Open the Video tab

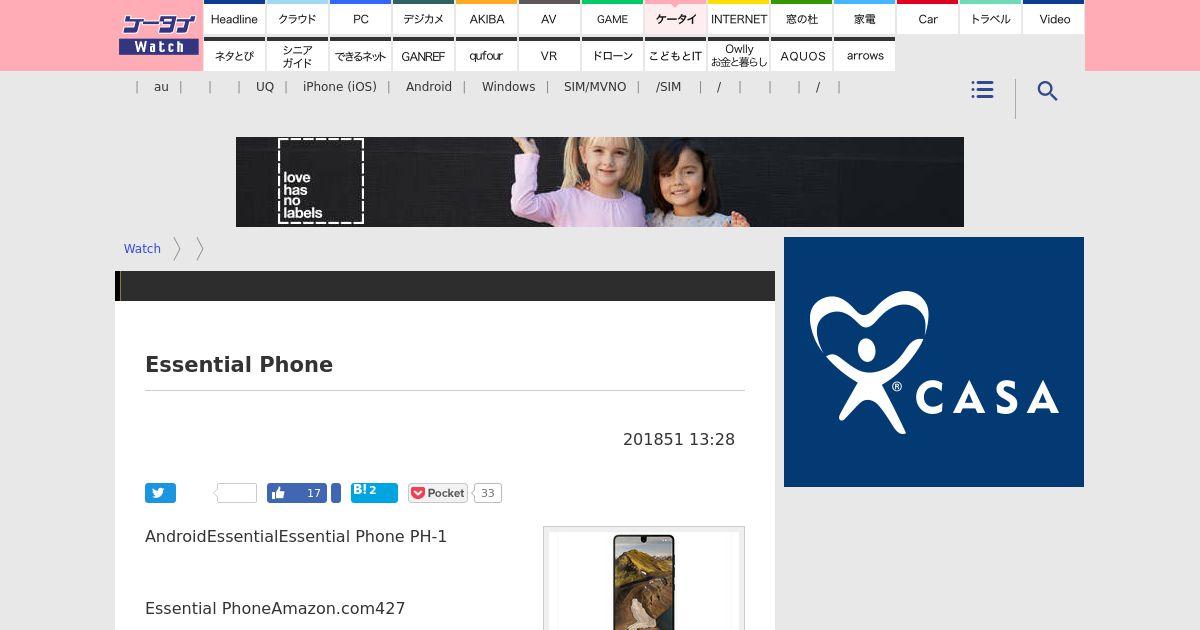[1054, 19]
